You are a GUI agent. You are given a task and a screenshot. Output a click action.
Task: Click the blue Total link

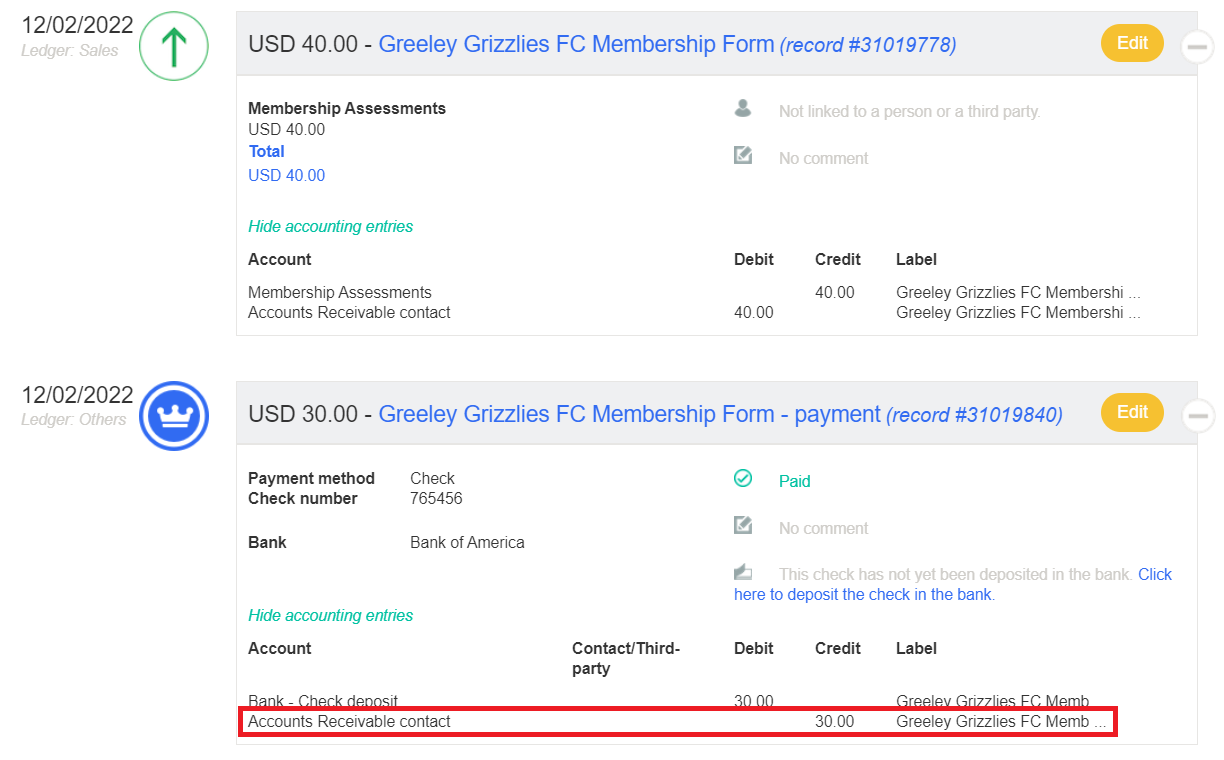[x=266, y=152]
